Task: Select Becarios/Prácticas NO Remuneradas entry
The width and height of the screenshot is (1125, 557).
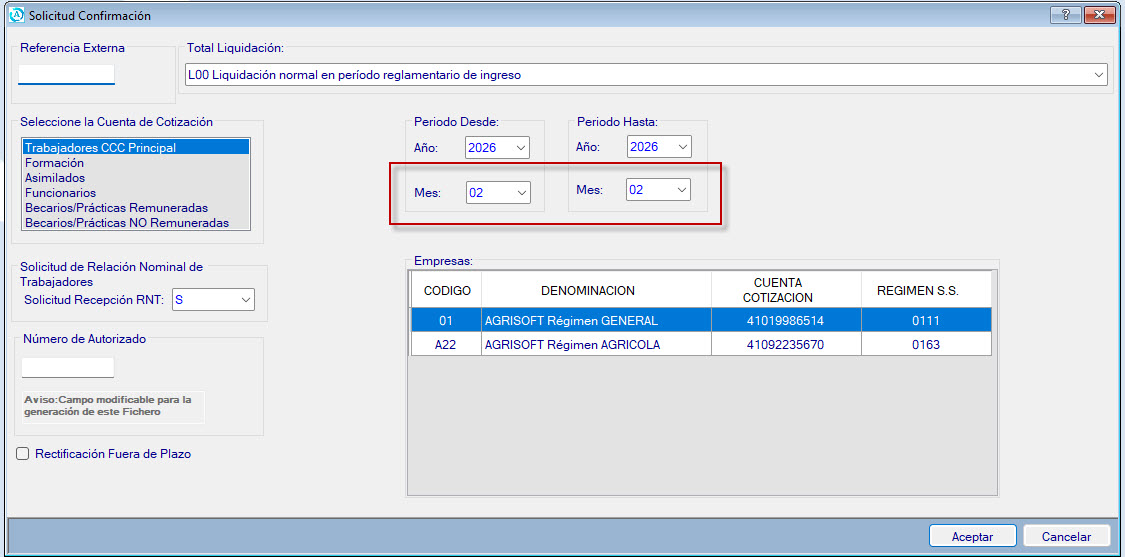Action: click(126, 223)
